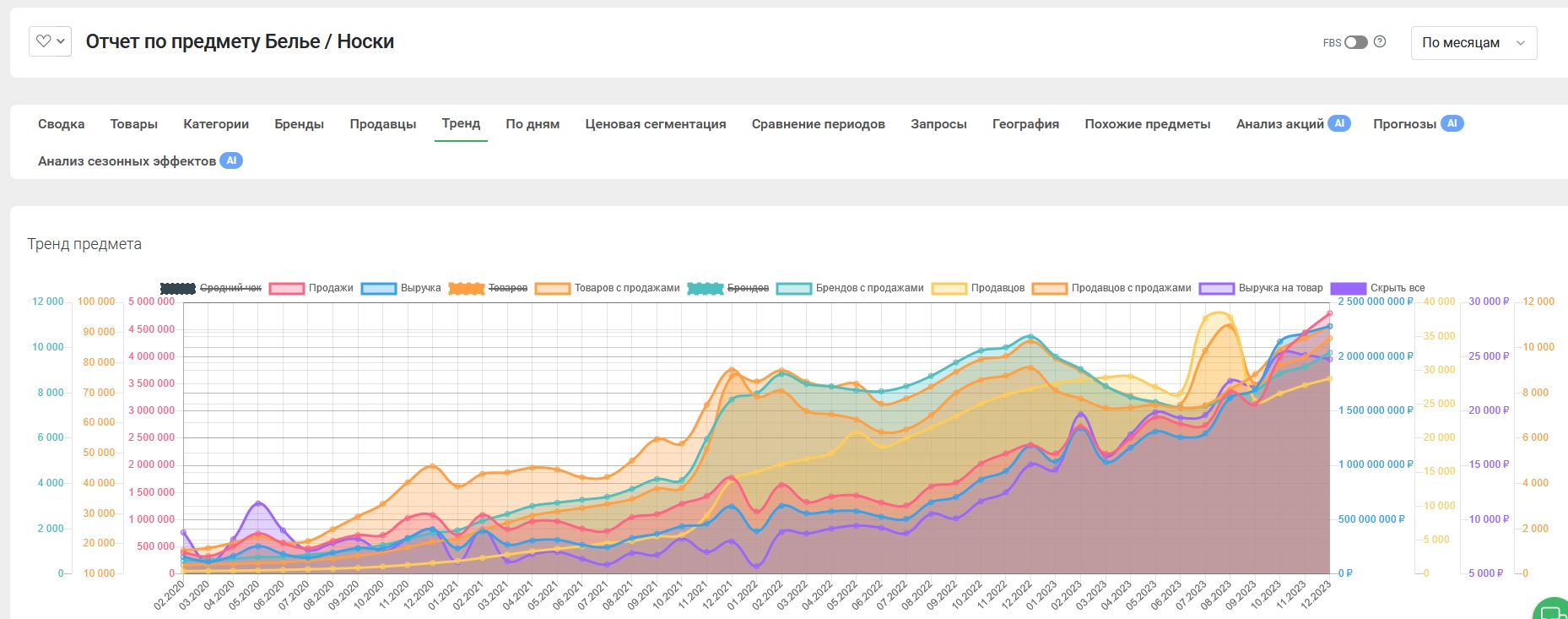Open the Прогнозы tab
The height and width of the screenshot is (619, 1568).
click(1404, 124)
